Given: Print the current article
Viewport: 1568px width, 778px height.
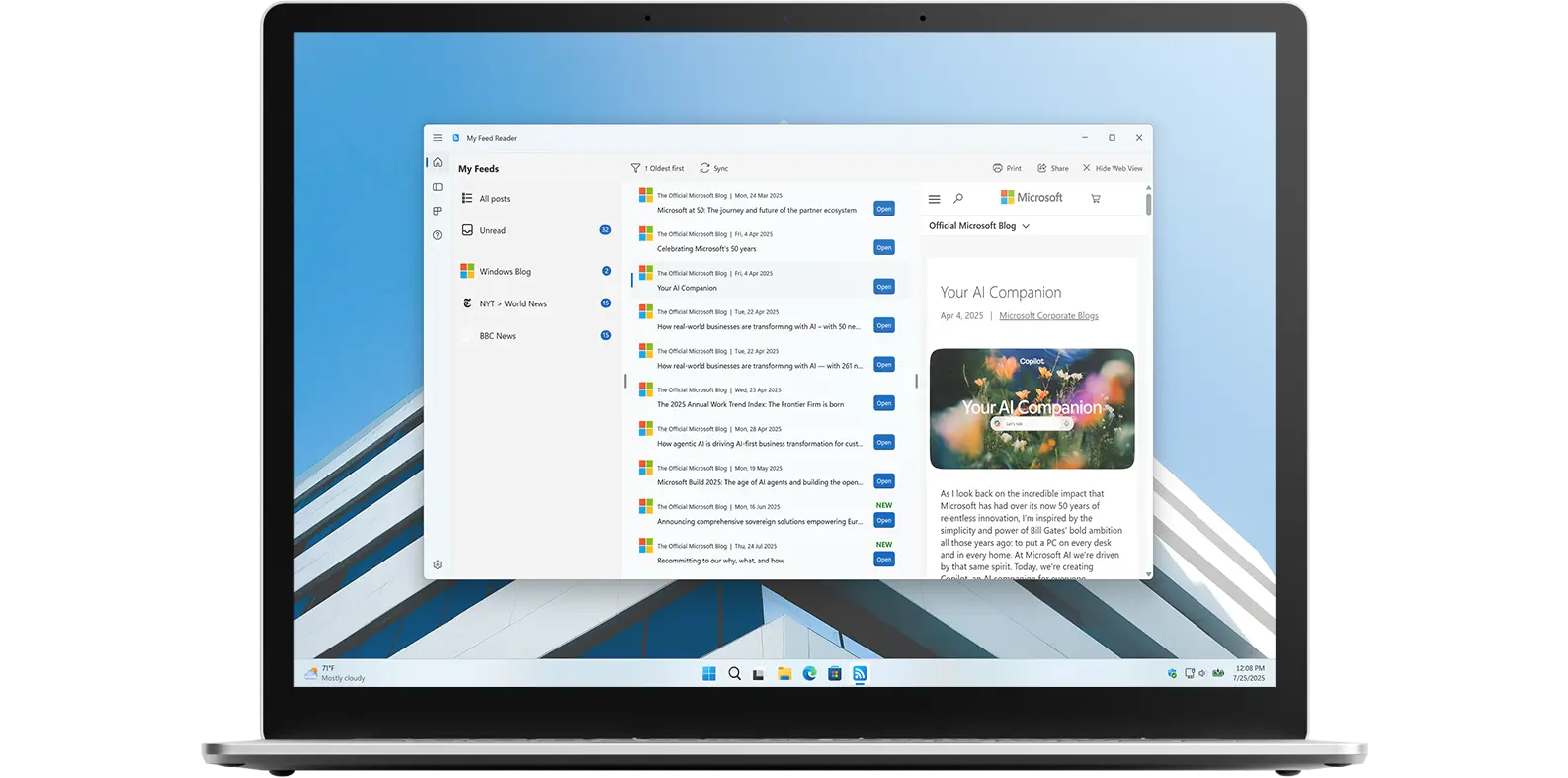Looking at the screenshot, I should coord(1007,168).
